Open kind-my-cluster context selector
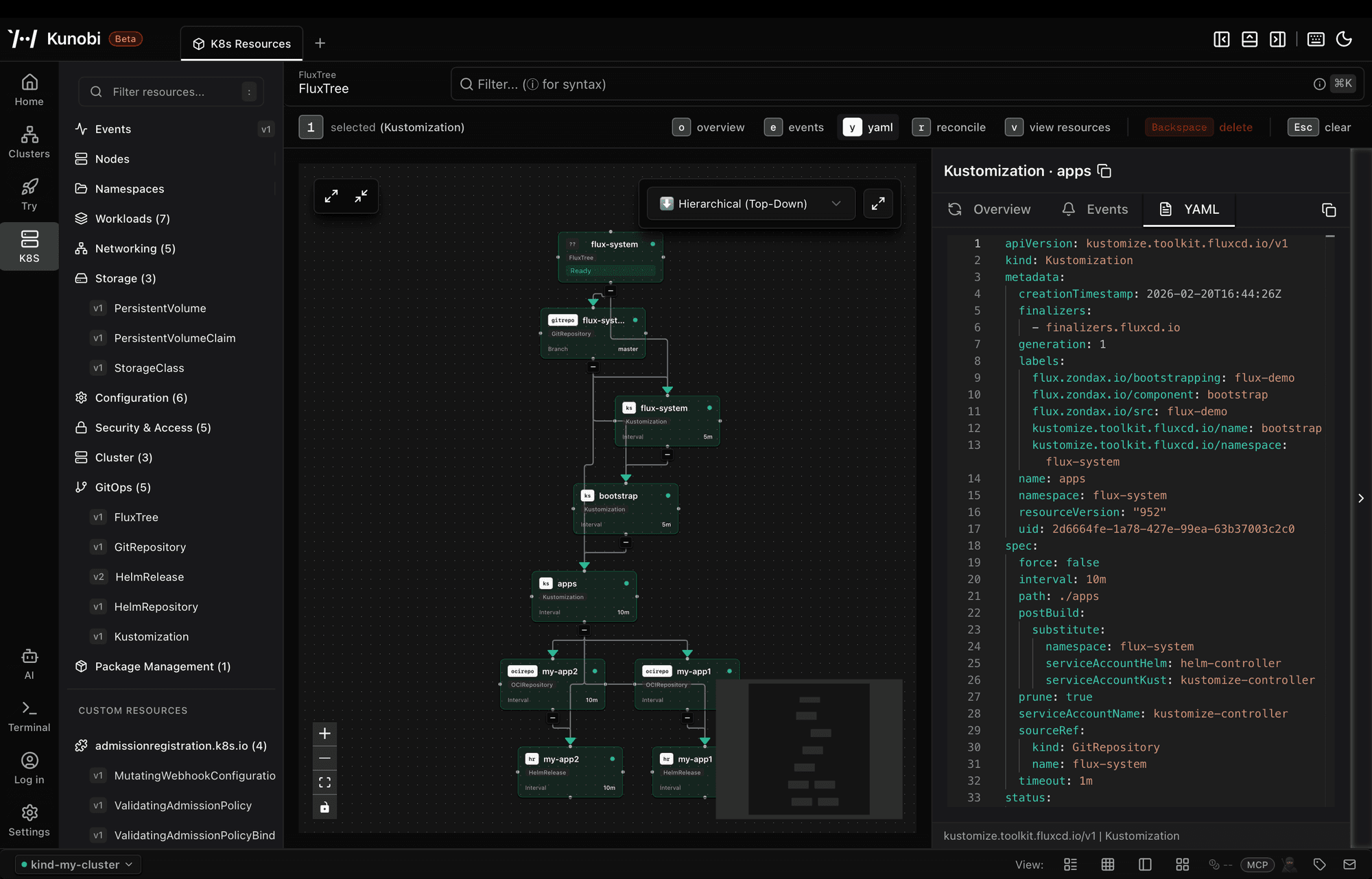Screen dimensions: 1372x879 pos(78,865)
